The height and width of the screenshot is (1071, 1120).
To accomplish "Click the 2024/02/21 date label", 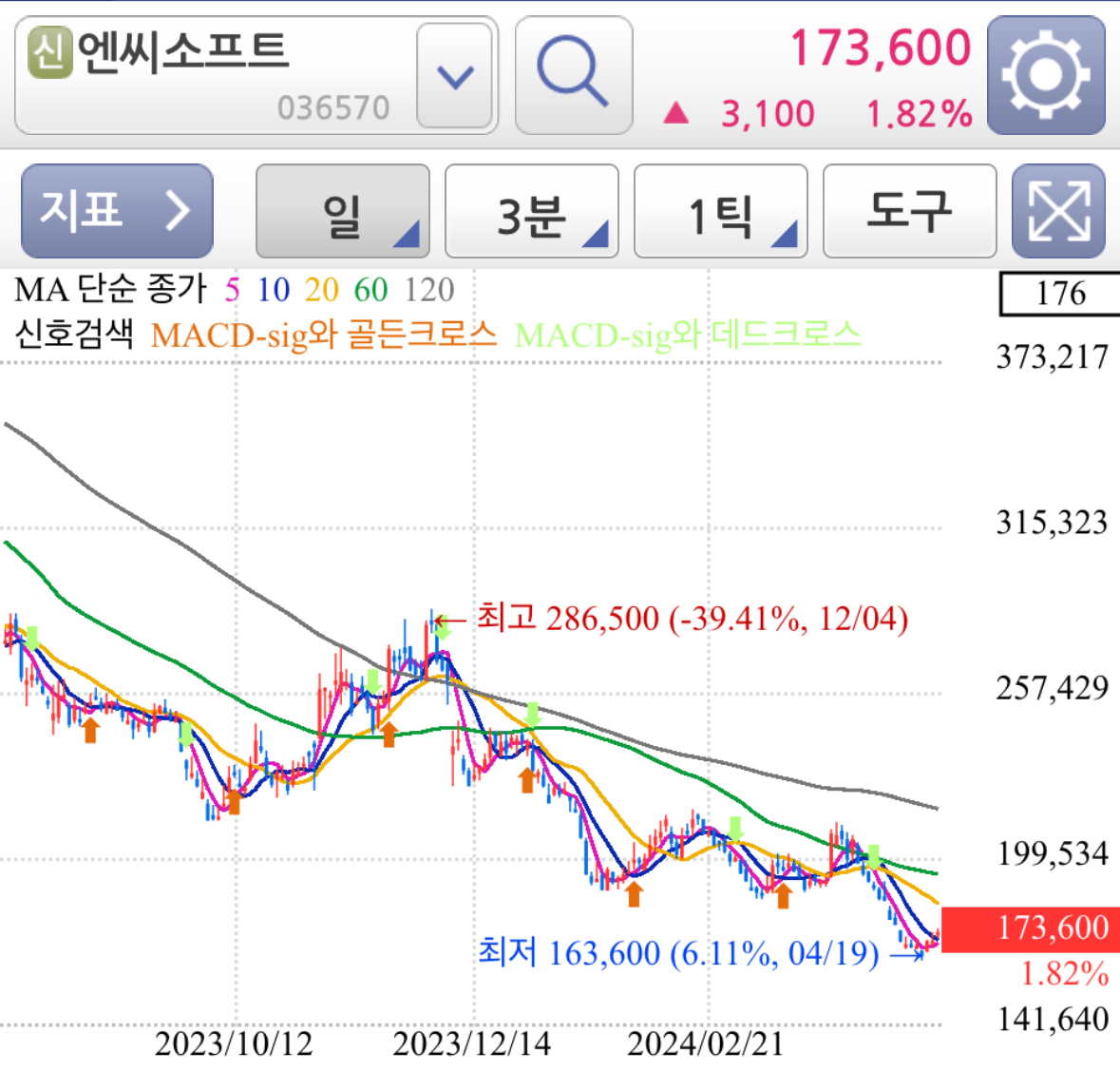I will [x=706, y=1043].
